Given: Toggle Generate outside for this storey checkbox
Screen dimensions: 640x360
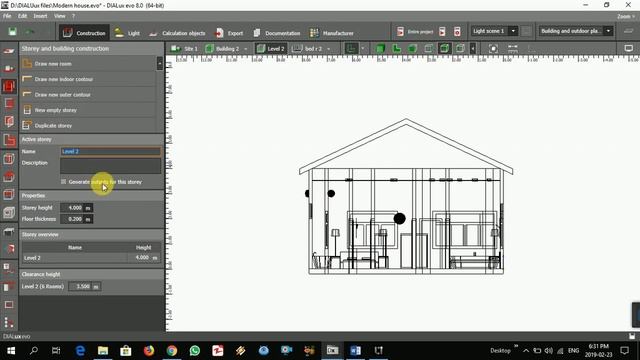Looking at the screenshot, I should [x=63, y=182].
